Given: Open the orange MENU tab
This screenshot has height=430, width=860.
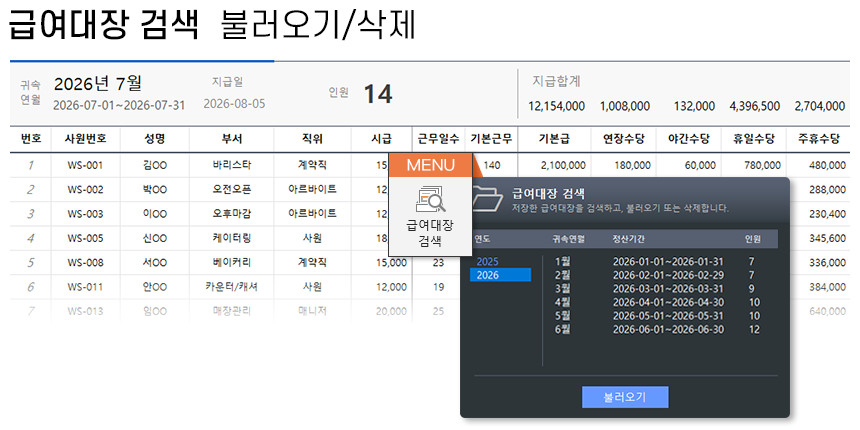Looking at the screenshot, I should pos(430,165).
